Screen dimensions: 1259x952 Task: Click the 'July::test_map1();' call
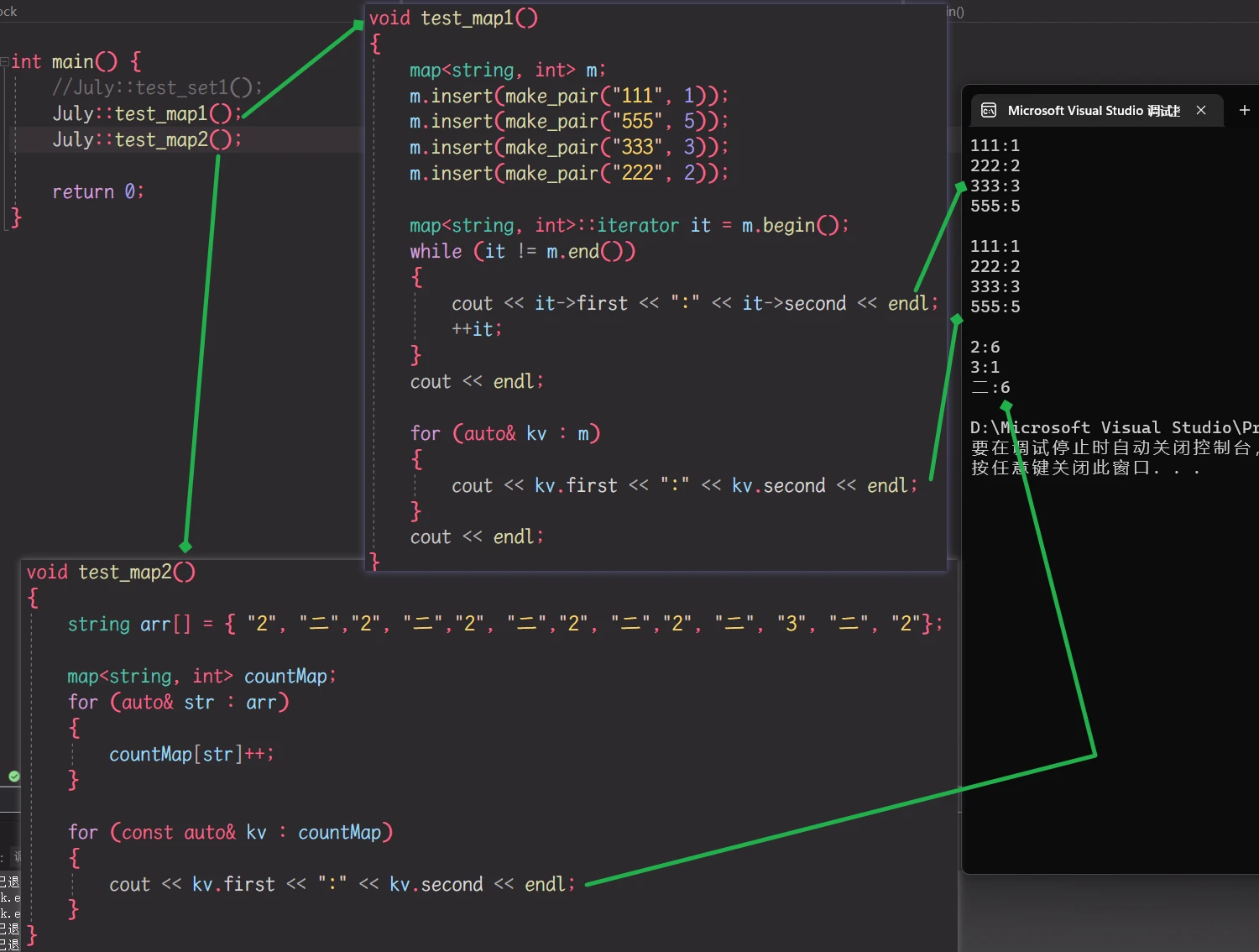click(147, 113)
